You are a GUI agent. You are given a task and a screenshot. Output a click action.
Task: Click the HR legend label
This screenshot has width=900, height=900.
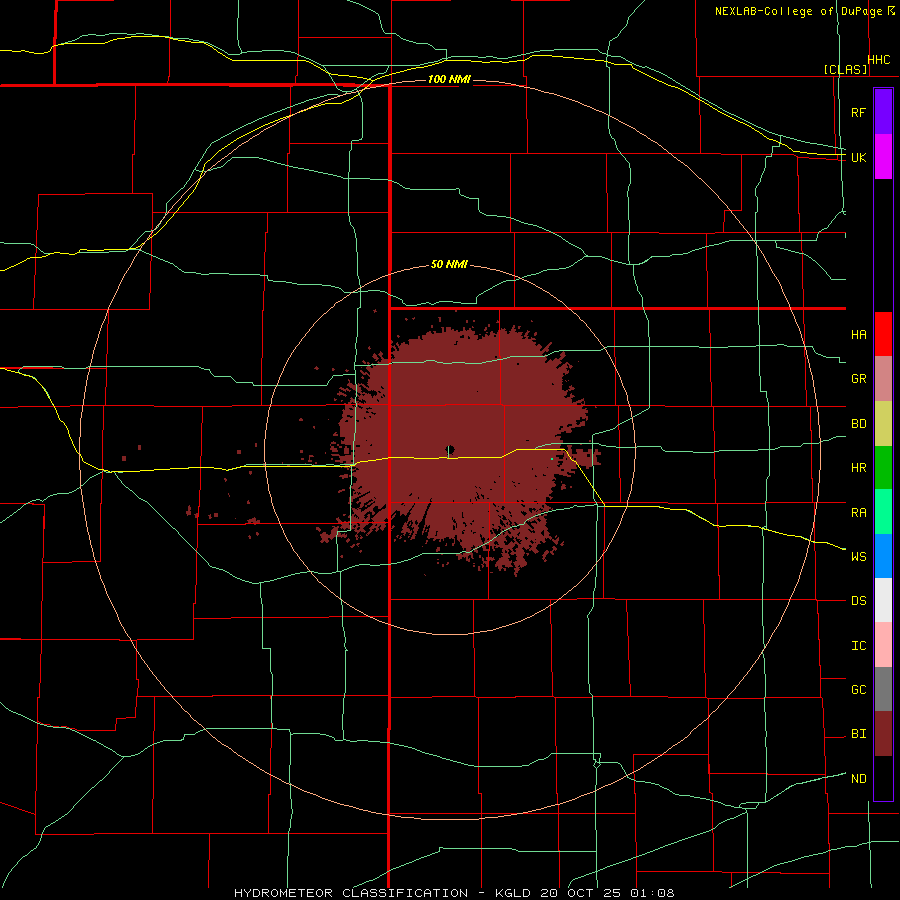click(858, 468)
